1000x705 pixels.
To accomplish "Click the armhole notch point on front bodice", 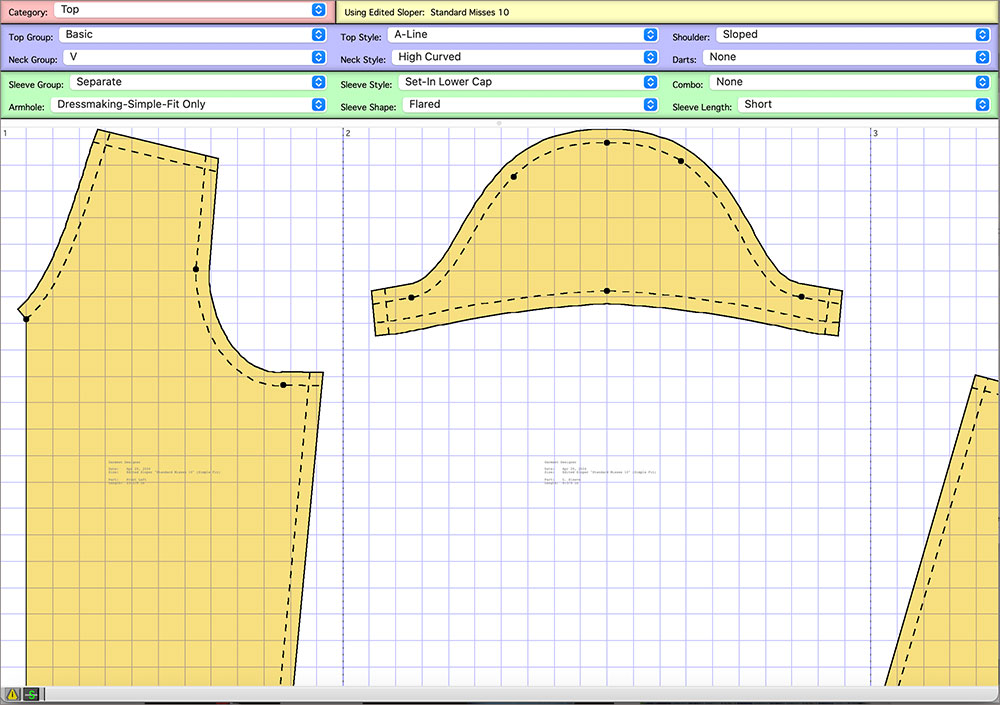I will [x=196, y=269].
